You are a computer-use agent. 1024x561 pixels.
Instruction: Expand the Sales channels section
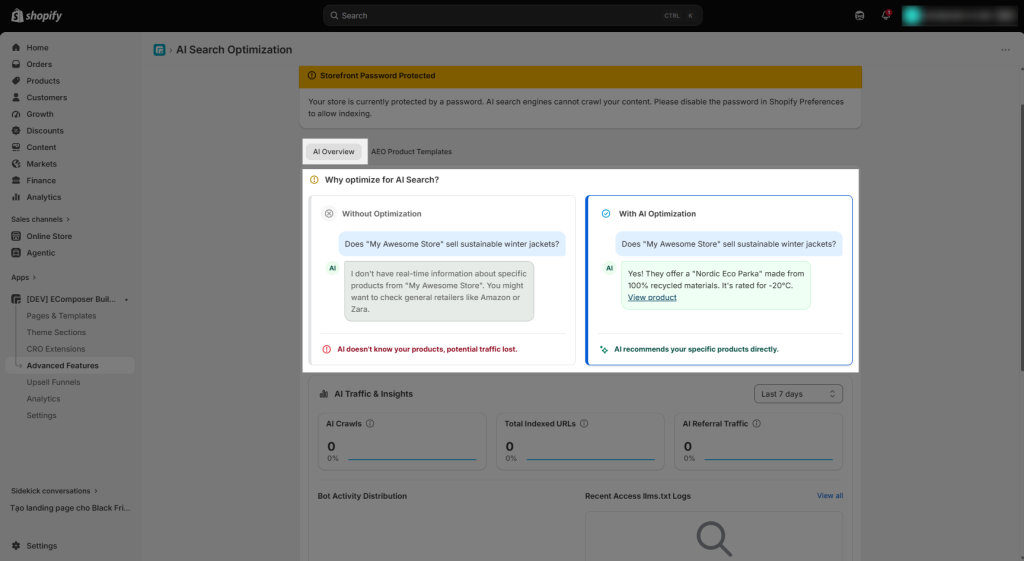(40, 219)
